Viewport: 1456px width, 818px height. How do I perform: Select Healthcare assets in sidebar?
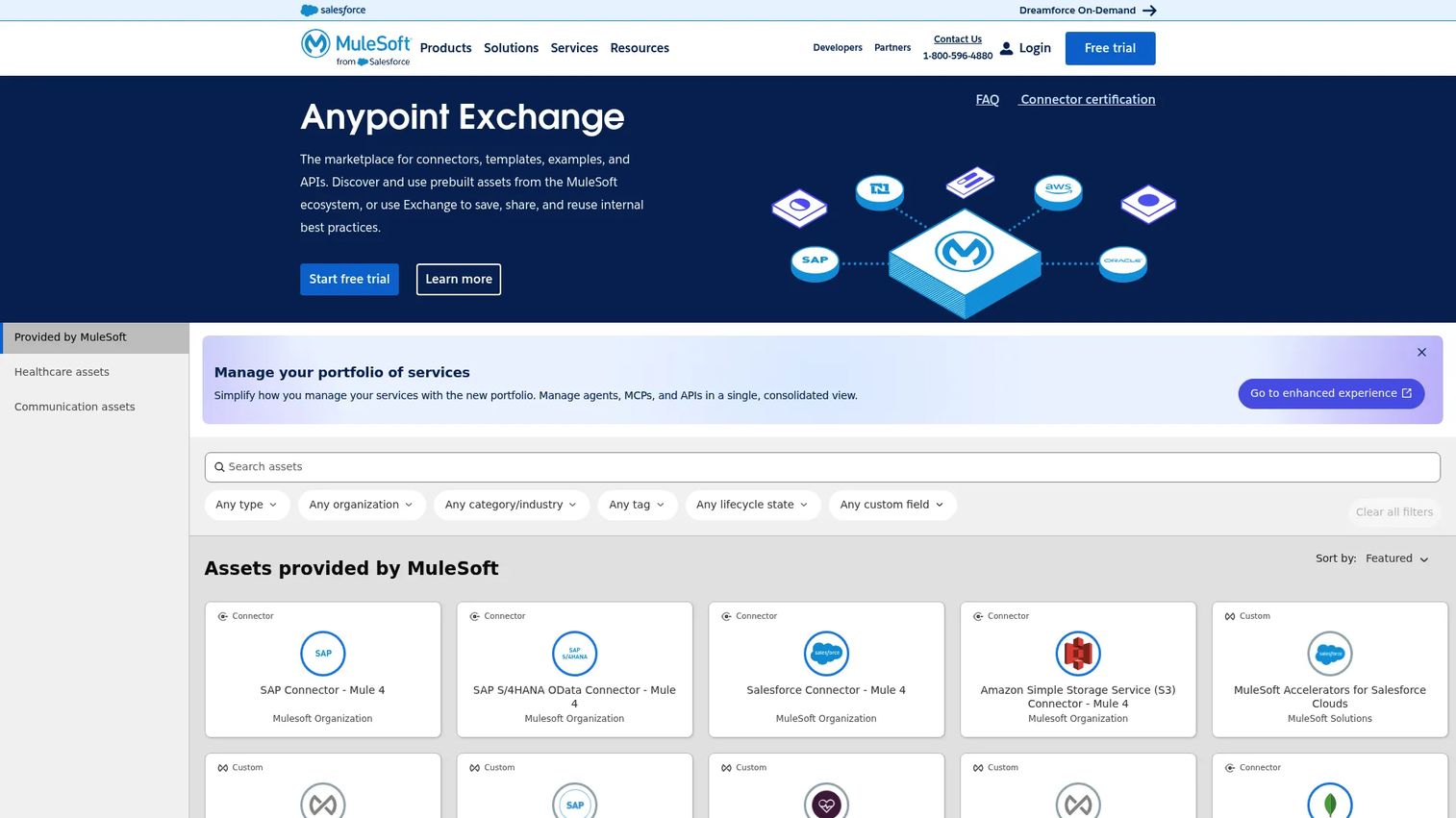click(x=94, y=372)
